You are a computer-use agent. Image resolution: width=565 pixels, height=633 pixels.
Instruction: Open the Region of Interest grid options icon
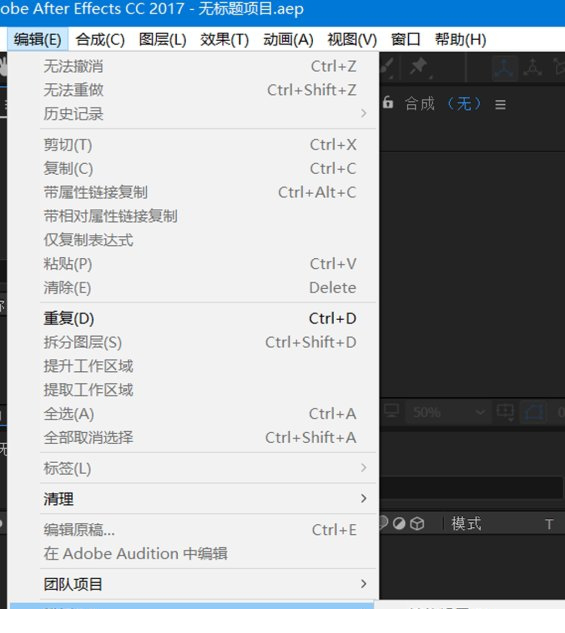click(x=505, y=412)
